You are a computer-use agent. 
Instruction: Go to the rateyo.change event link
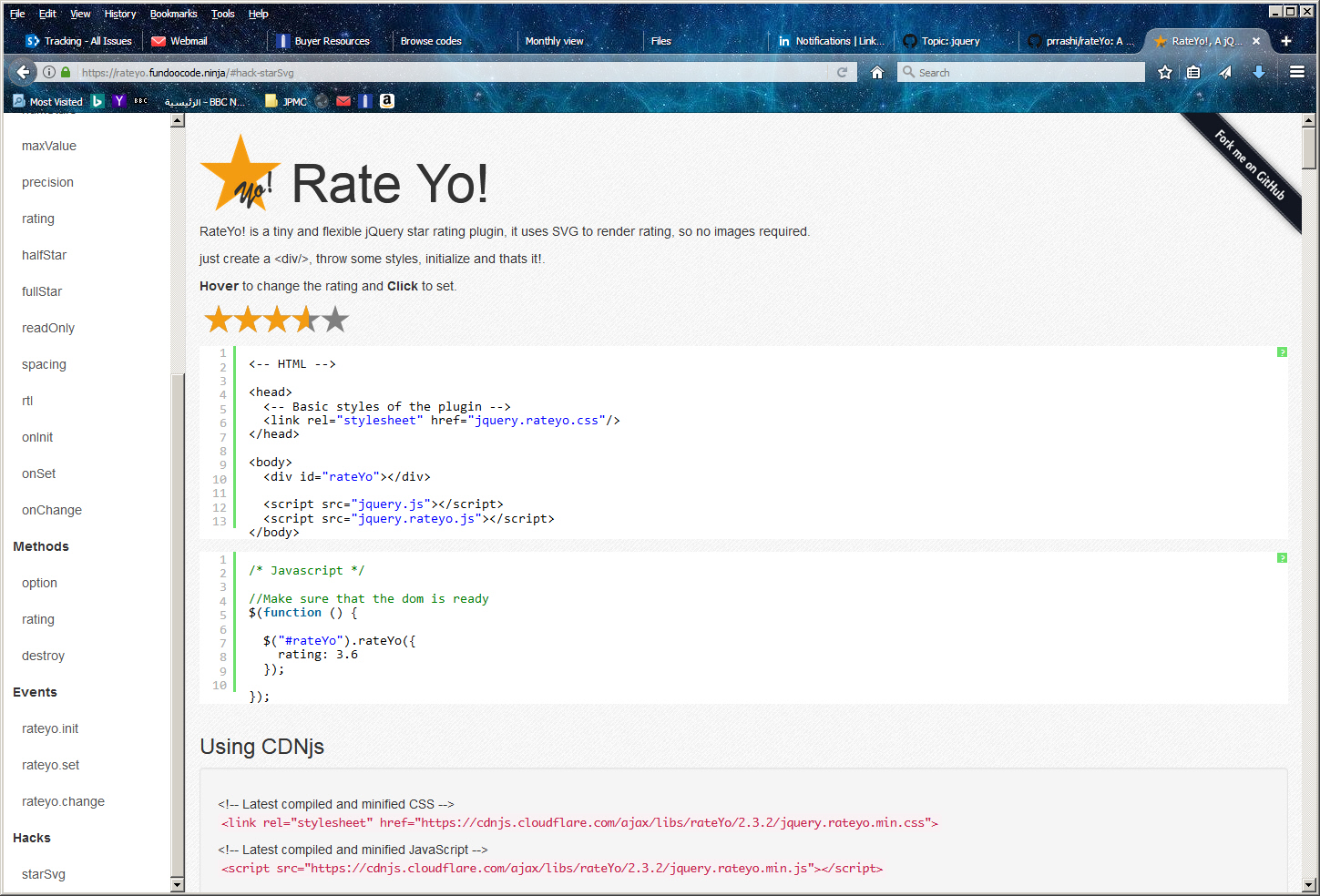[63, 801]
